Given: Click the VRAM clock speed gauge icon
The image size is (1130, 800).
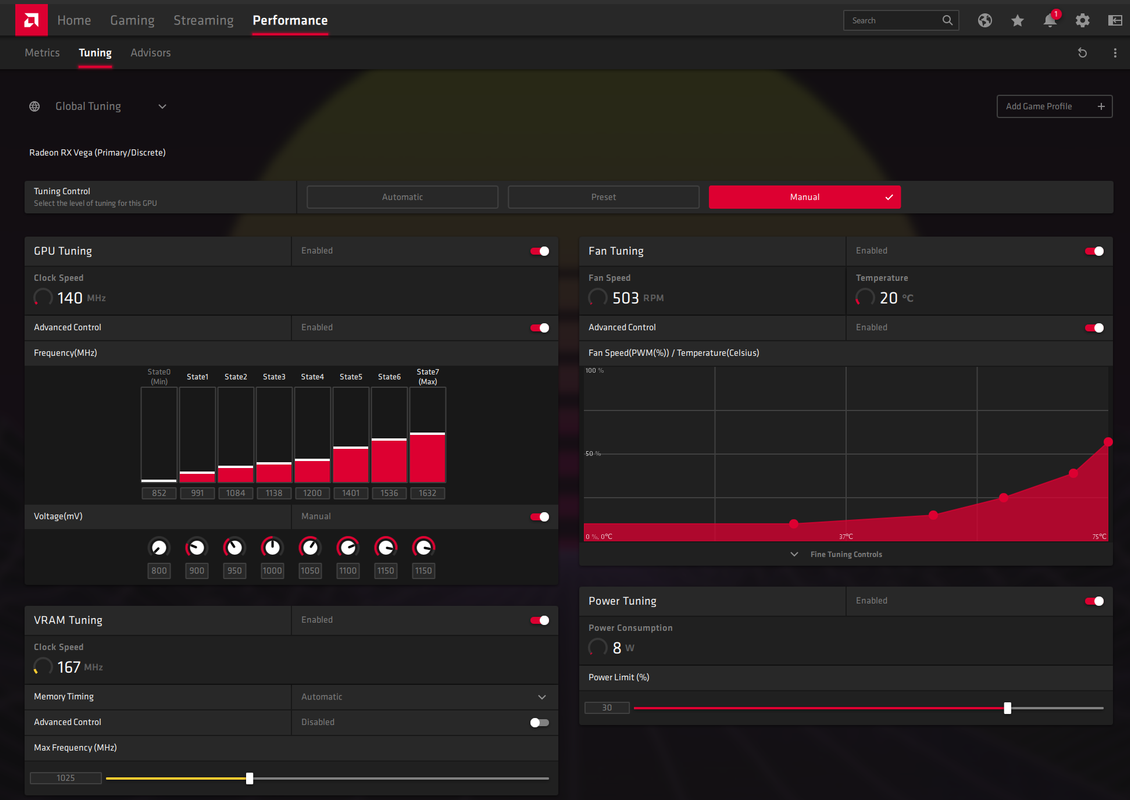Looking at the screenshot, I should (x=43, y=667).
